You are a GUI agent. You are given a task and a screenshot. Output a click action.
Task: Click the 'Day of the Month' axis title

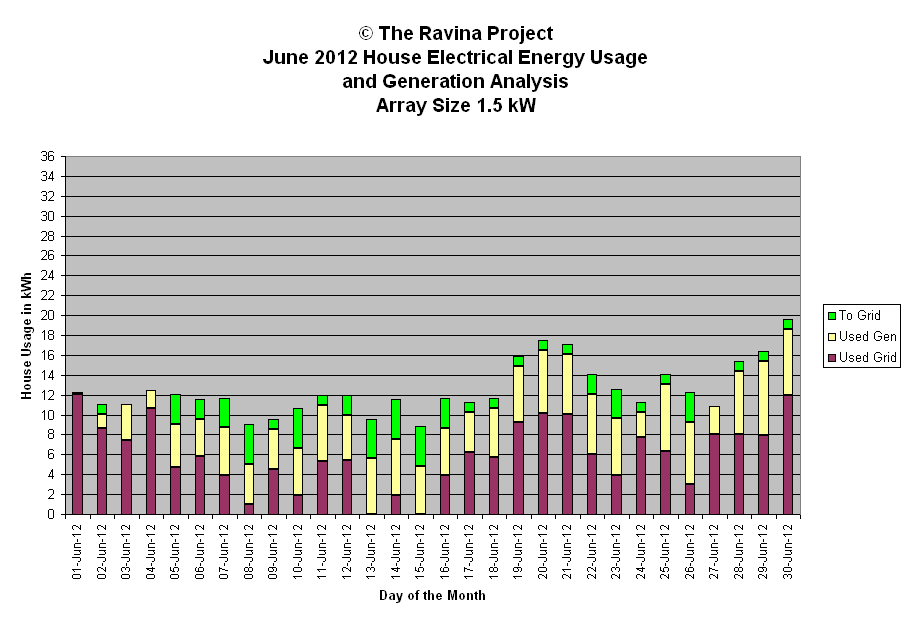[432, 595]
